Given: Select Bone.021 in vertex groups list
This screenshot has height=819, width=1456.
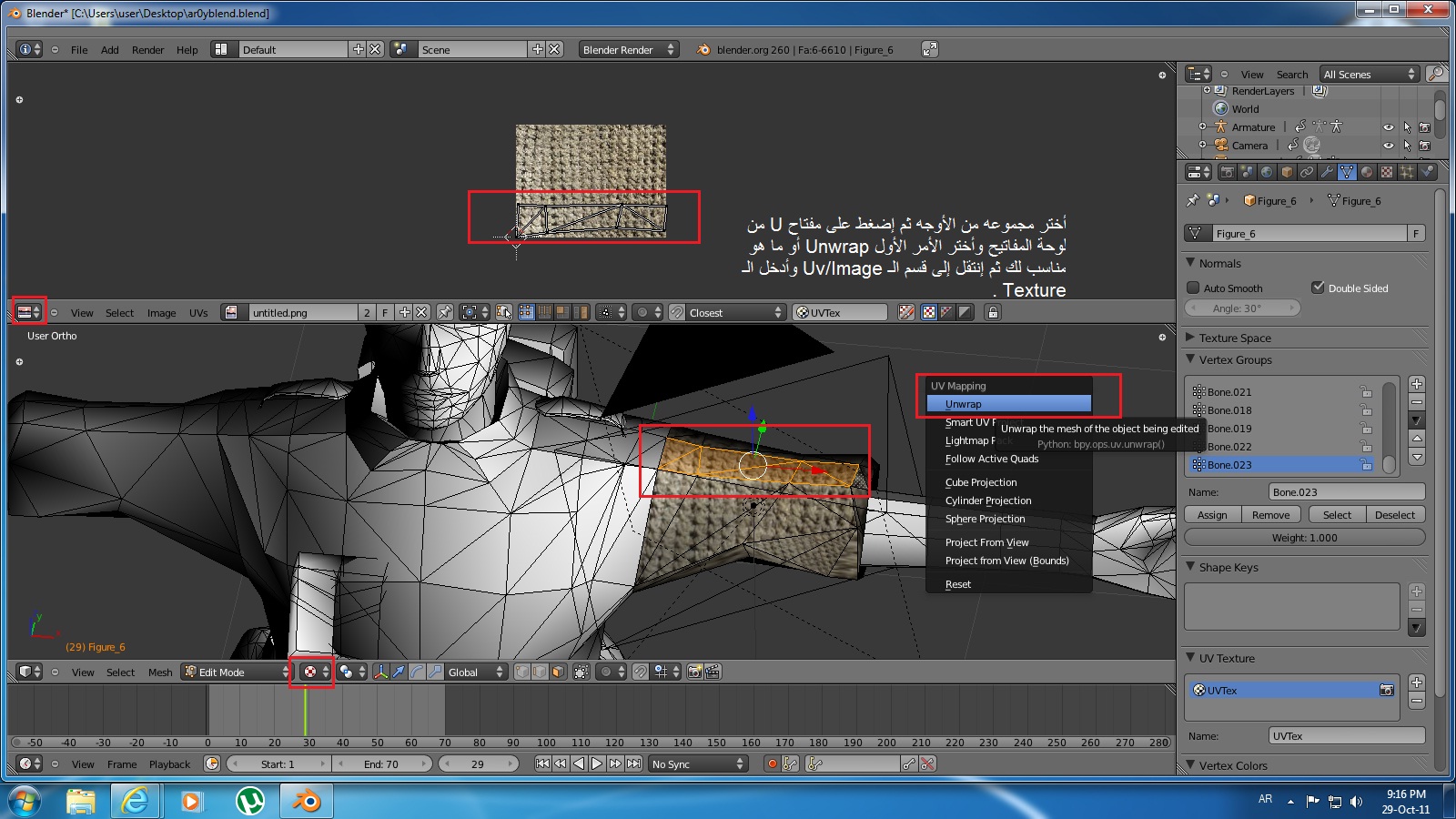Looking at the screenshot, I should pos(1283,391).
